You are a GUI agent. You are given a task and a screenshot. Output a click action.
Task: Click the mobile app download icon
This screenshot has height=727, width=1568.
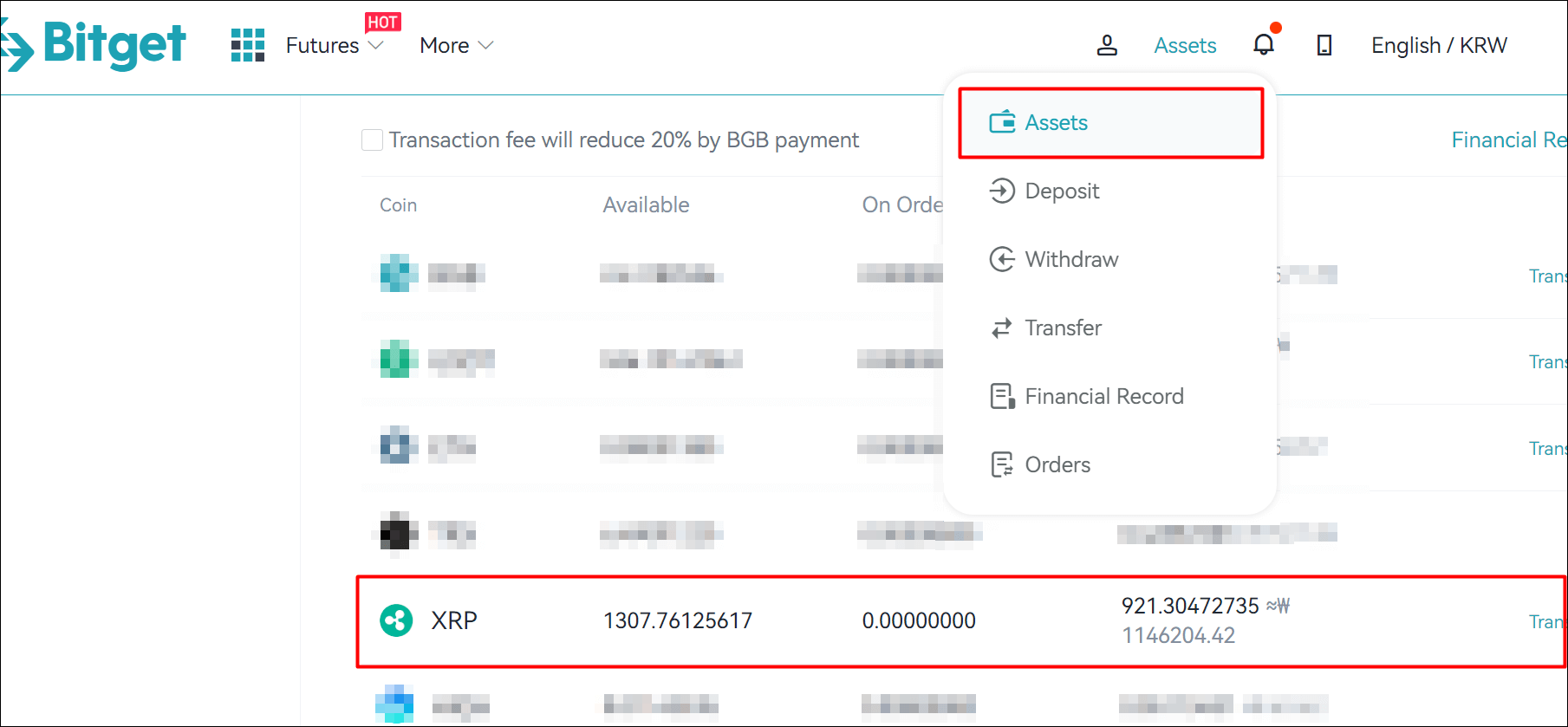pyautogui.click(x=1324, y=45)
